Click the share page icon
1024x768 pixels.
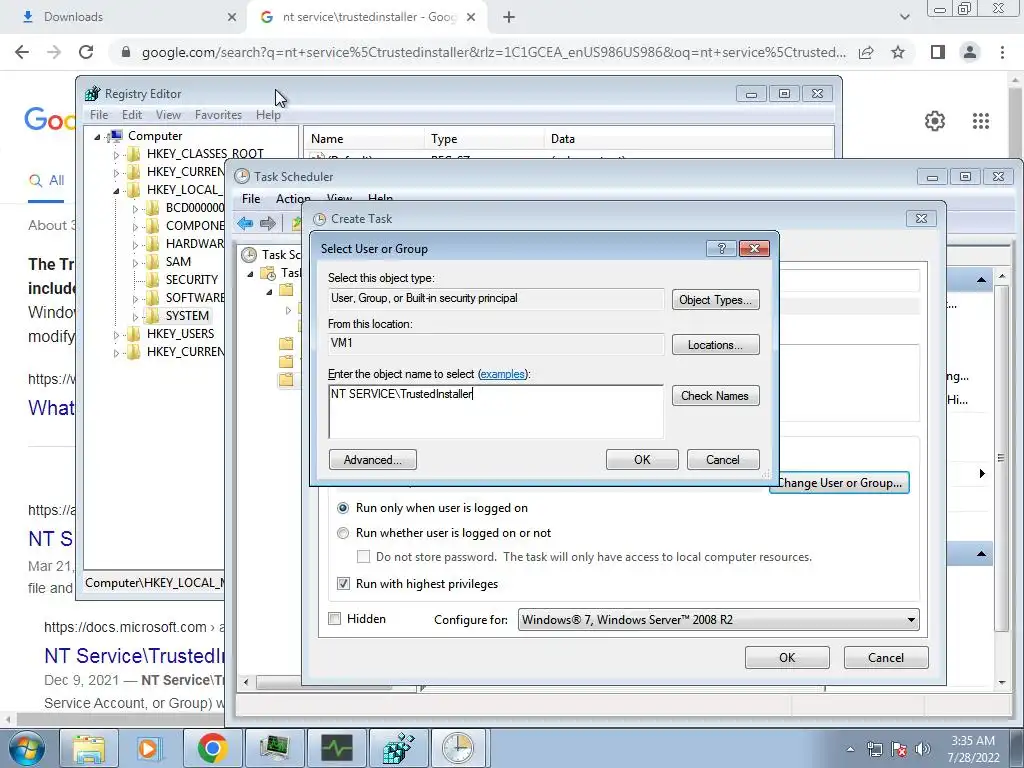[866, 52]
